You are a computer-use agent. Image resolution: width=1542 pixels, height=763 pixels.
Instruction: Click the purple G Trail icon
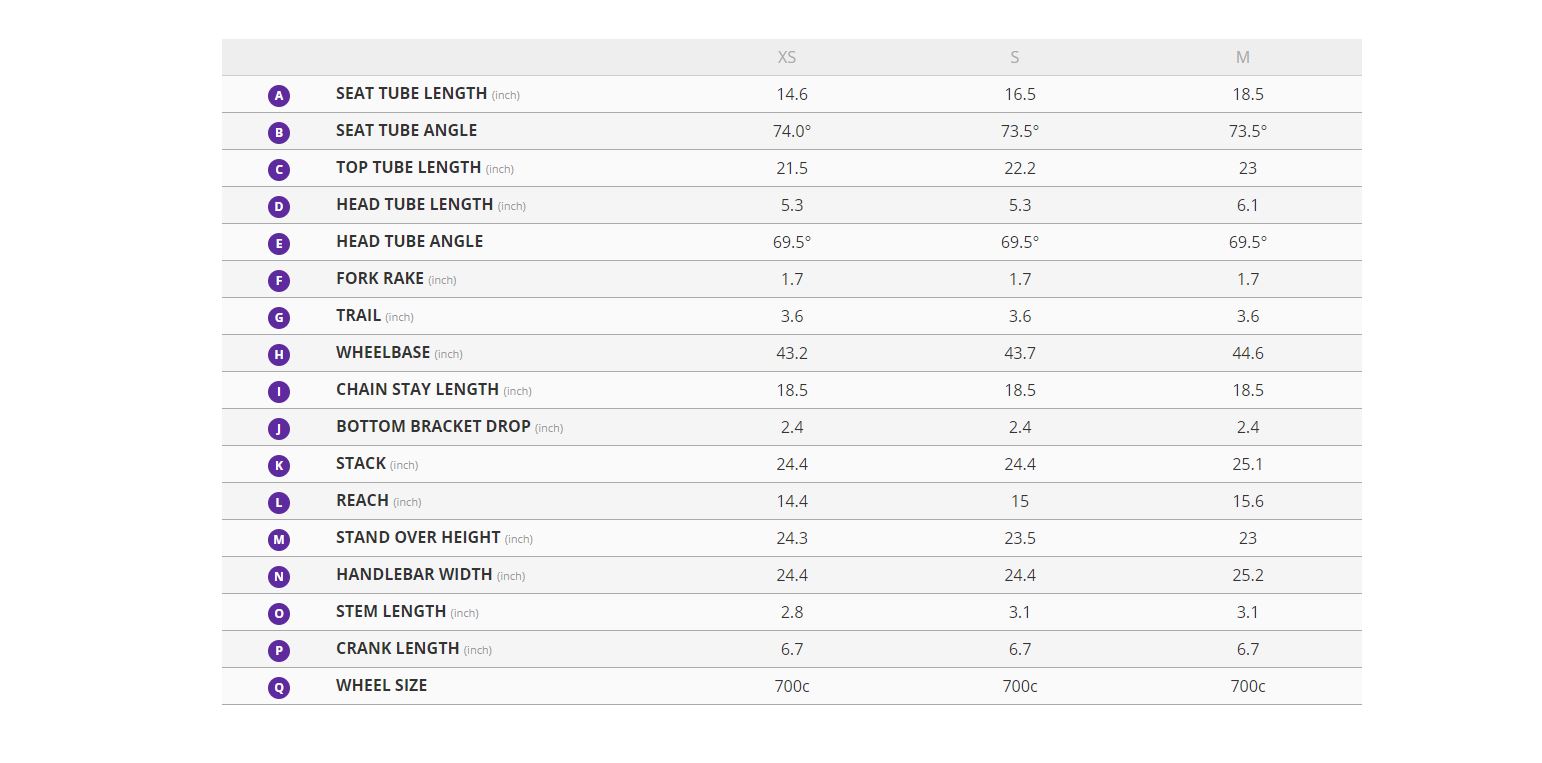click(279, 318)
